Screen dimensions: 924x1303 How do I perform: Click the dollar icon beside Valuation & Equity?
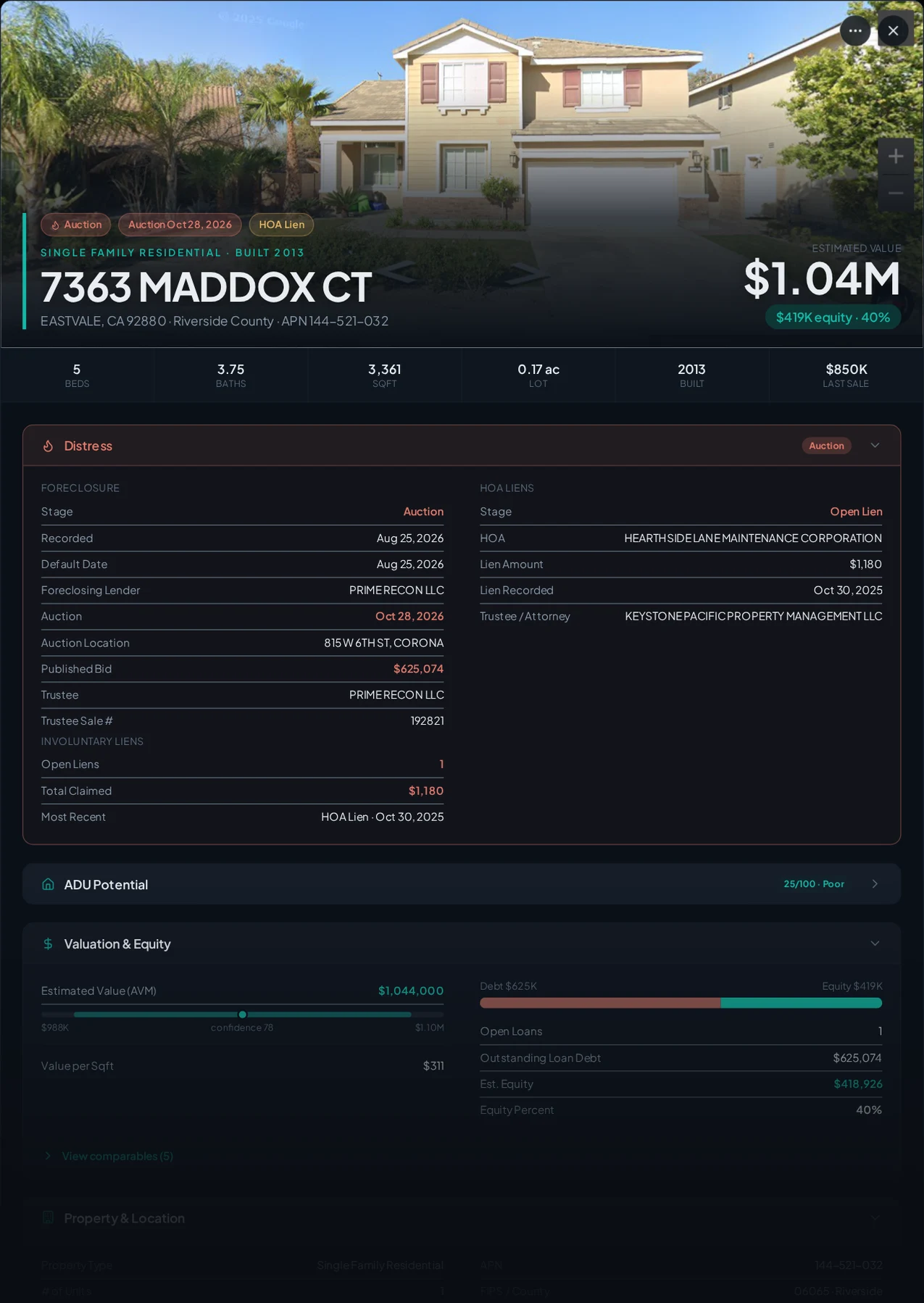click(x=48, y=944)
